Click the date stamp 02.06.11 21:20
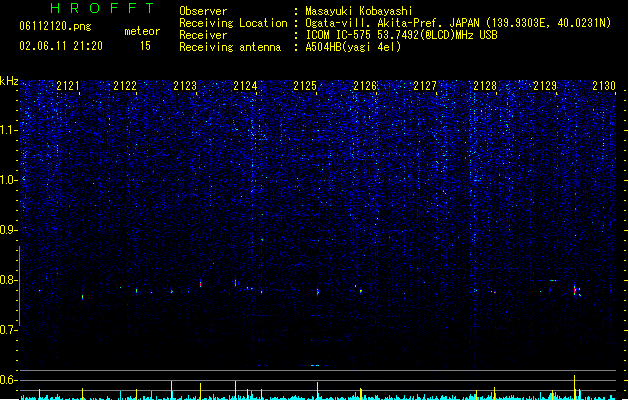Screen dimensions: 629x400 [x=61, y=46]
